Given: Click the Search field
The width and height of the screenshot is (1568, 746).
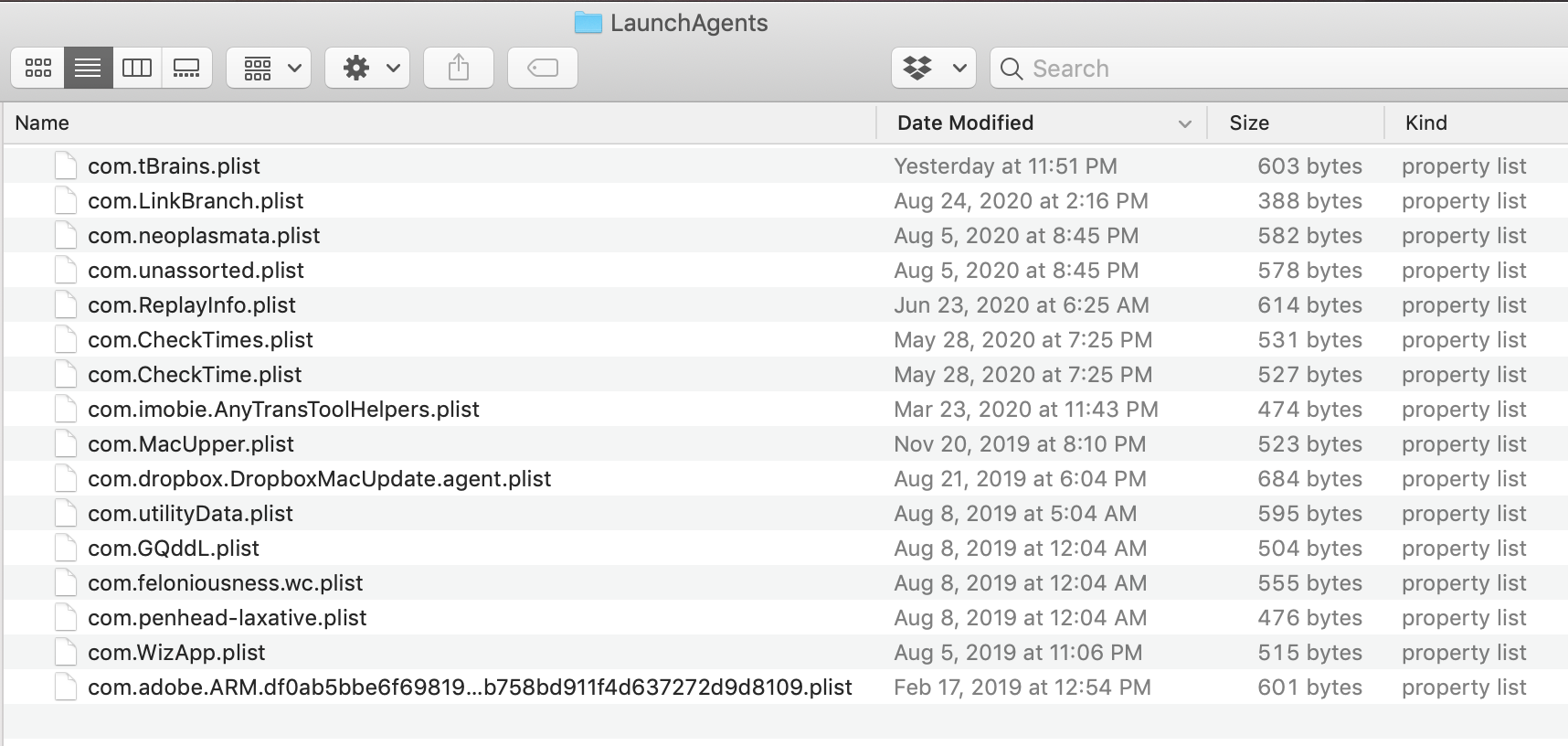Looking at the screenshot, I should click(1279, 69).
